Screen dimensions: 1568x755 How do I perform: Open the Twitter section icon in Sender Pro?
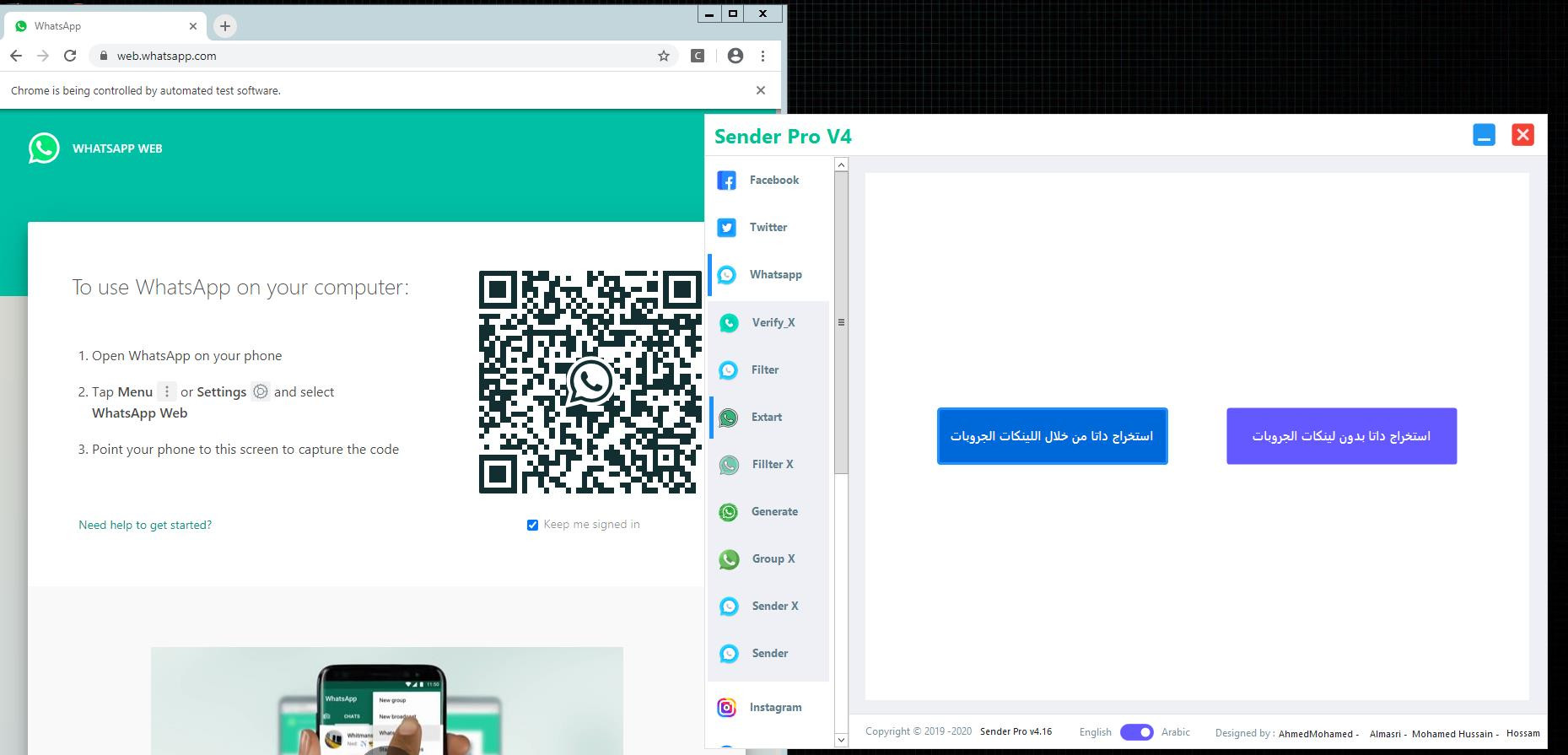click(x=726, y=228)
